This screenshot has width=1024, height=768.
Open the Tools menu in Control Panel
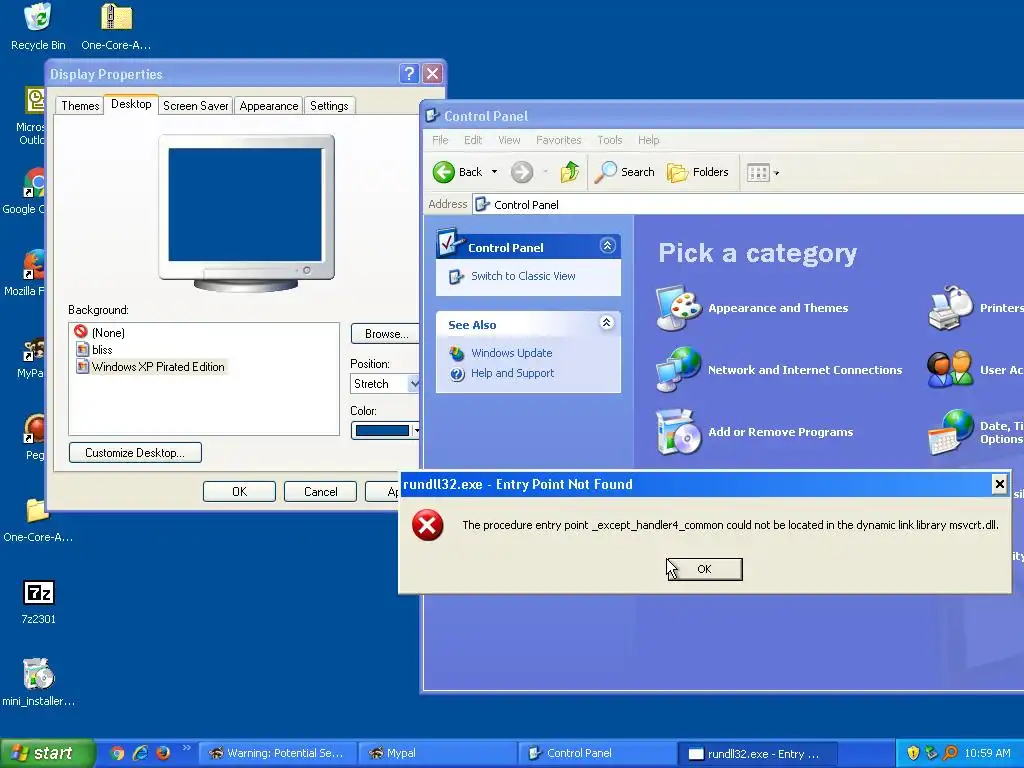click(609, 140)
